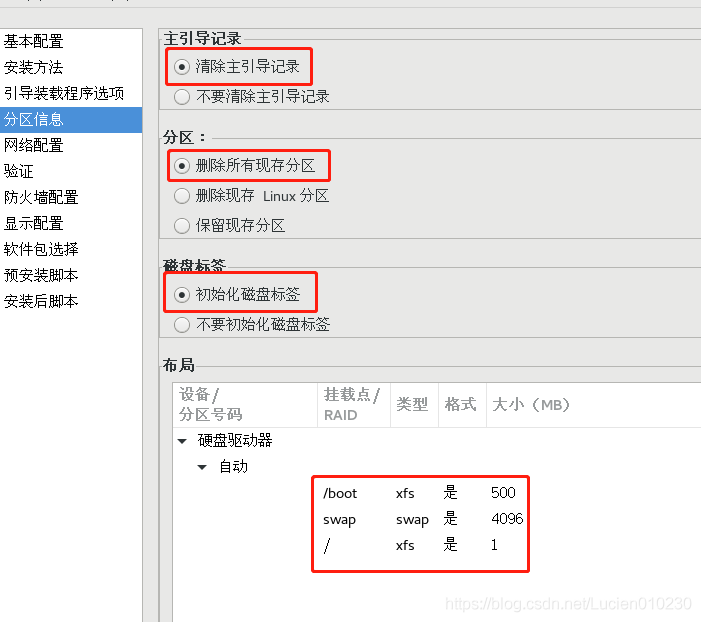The image size is (701, 622).
Task: Click the 硬盘驱动器 label
Action: click(x=235, y=440)
